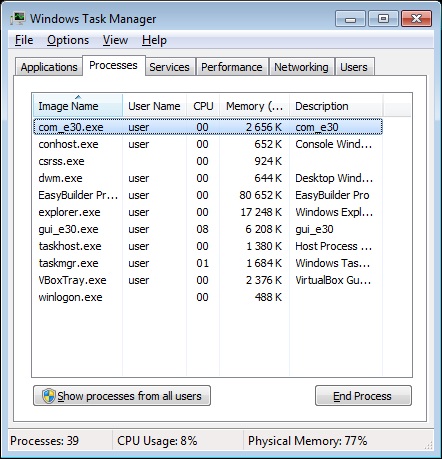Click the shield icon on Show processes button
442x459 pixels.
tap(49, 396)
